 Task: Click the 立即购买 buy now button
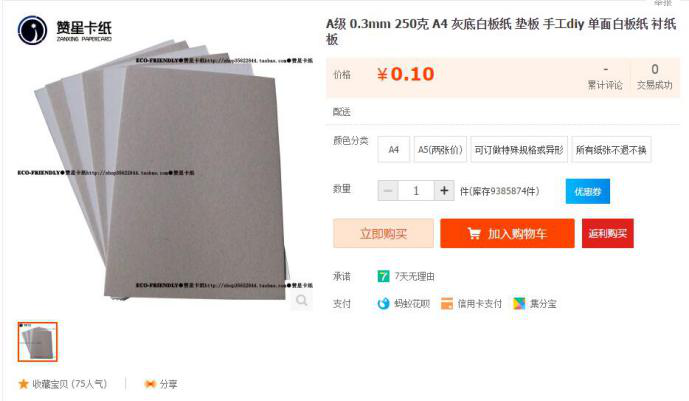pyautogui.click(x=383, y=233)
